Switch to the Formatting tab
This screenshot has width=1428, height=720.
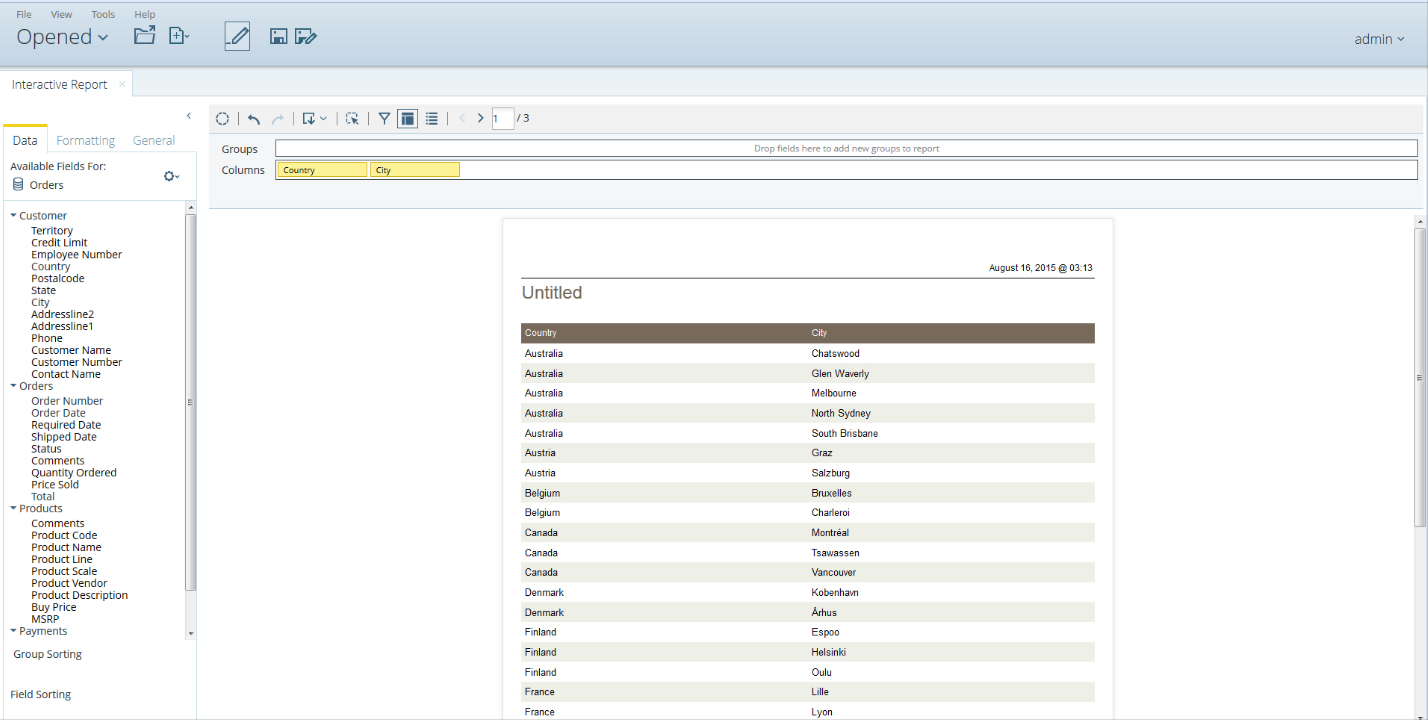tap(86, 141)
